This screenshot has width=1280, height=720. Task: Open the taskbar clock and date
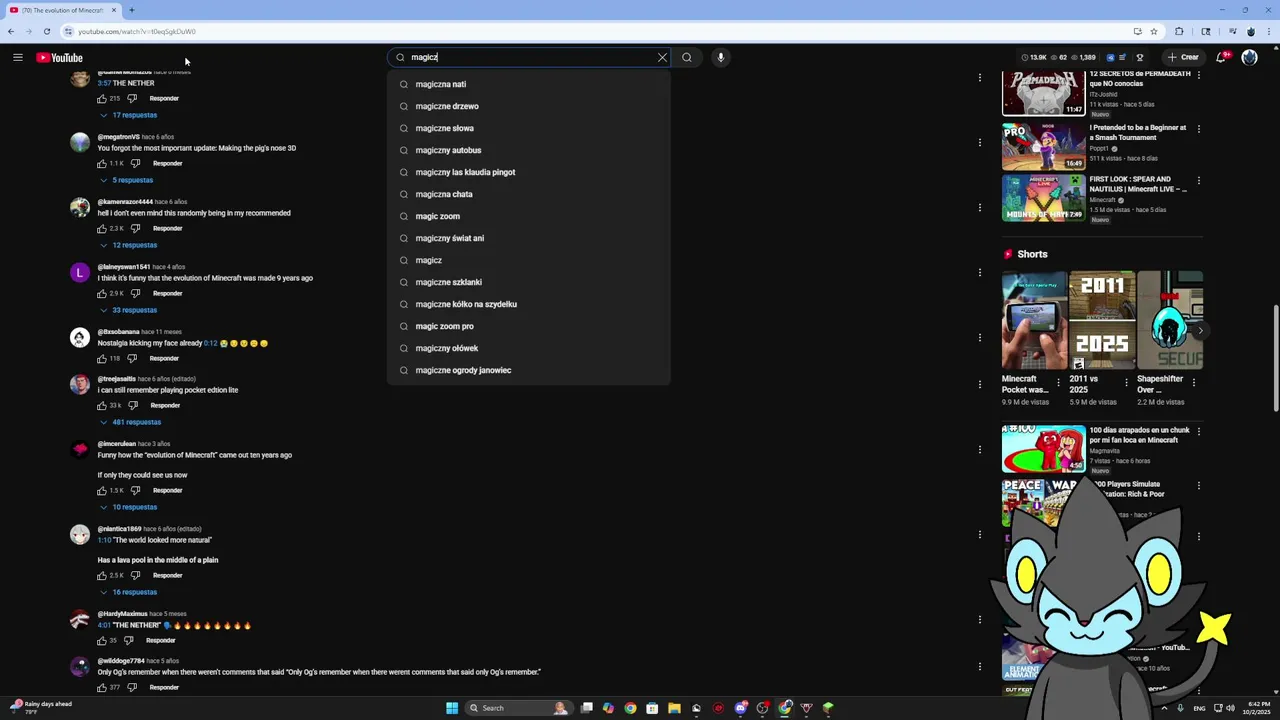tap(1256, 708)
